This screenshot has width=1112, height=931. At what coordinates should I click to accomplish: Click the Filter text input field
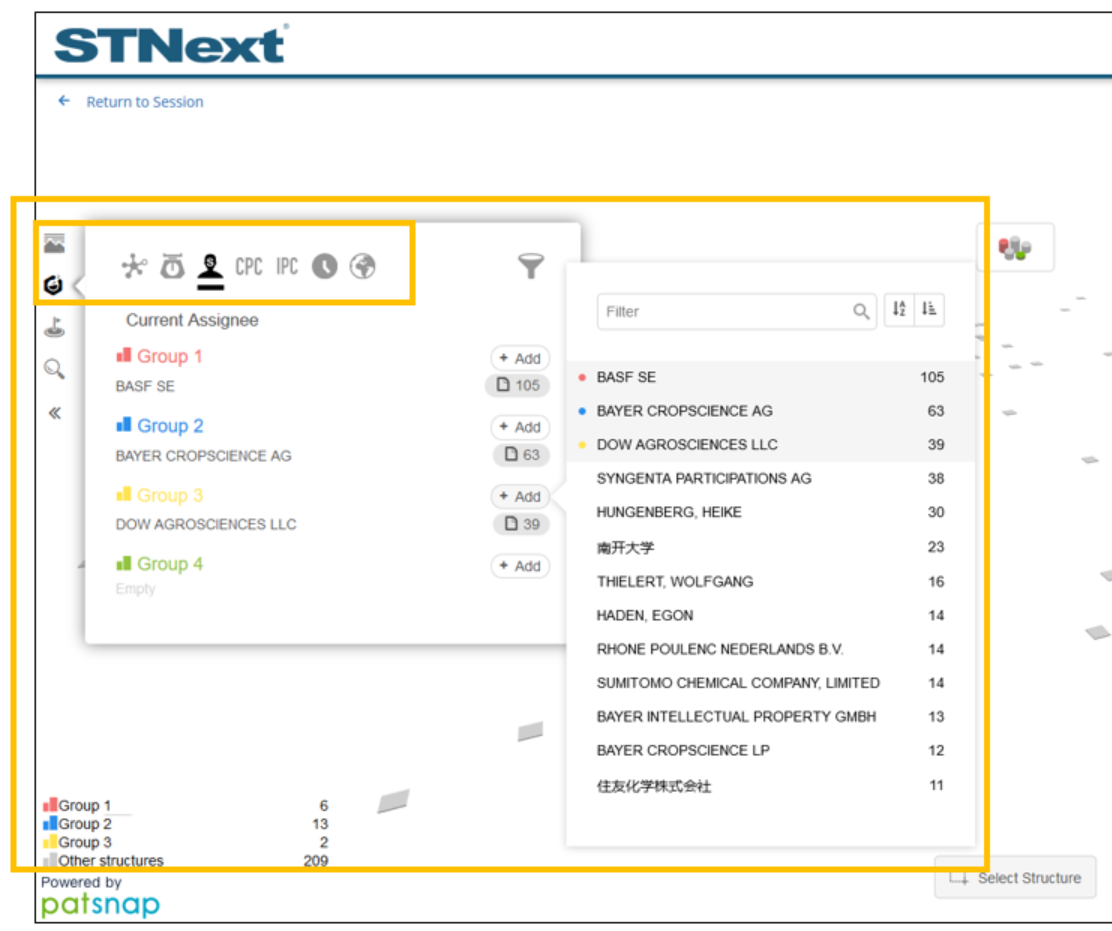pos(725,311)
